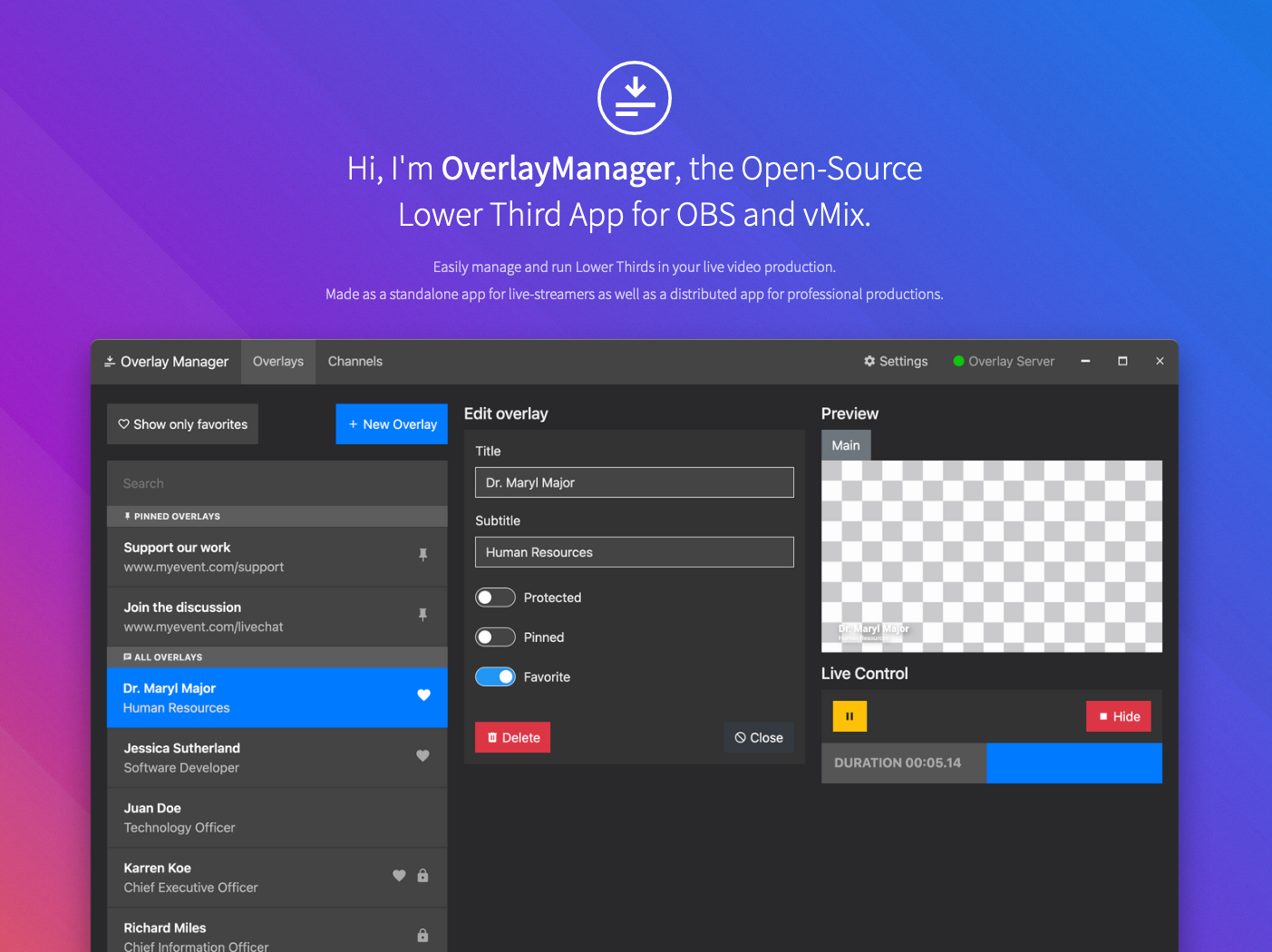
Task: Toggle Show only favorites filter
Action: (182, 424)
